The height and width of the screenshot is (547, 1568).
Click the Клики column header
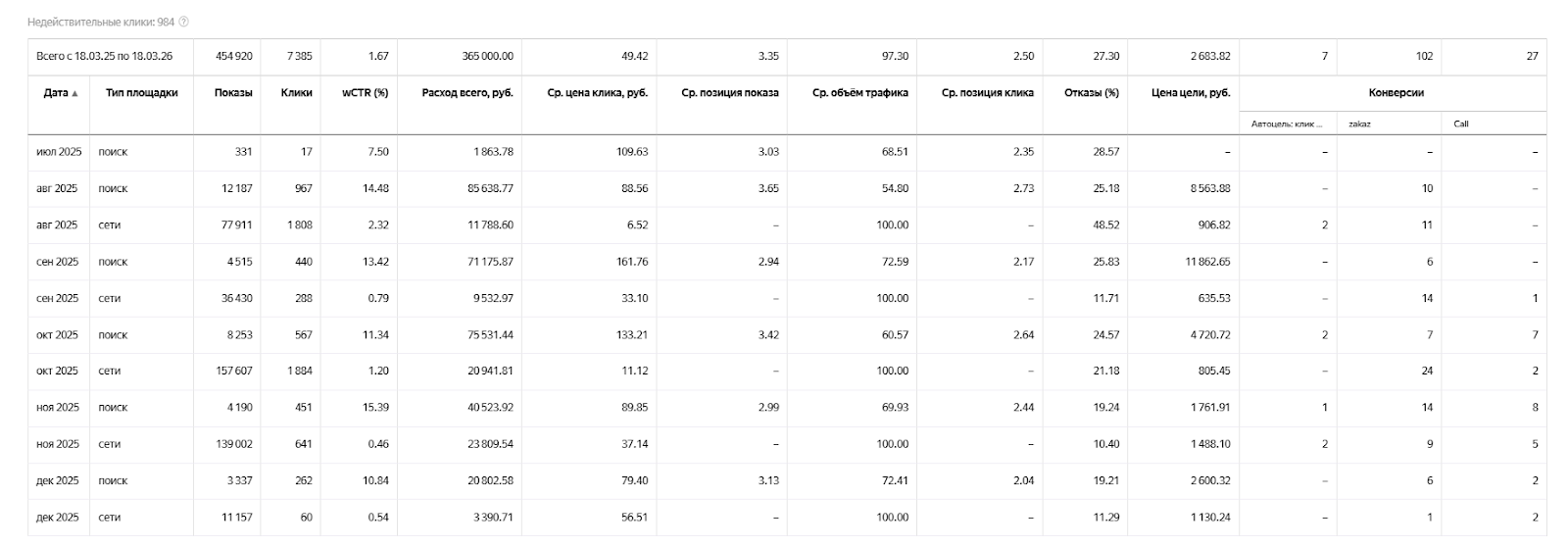coord(296,93)
